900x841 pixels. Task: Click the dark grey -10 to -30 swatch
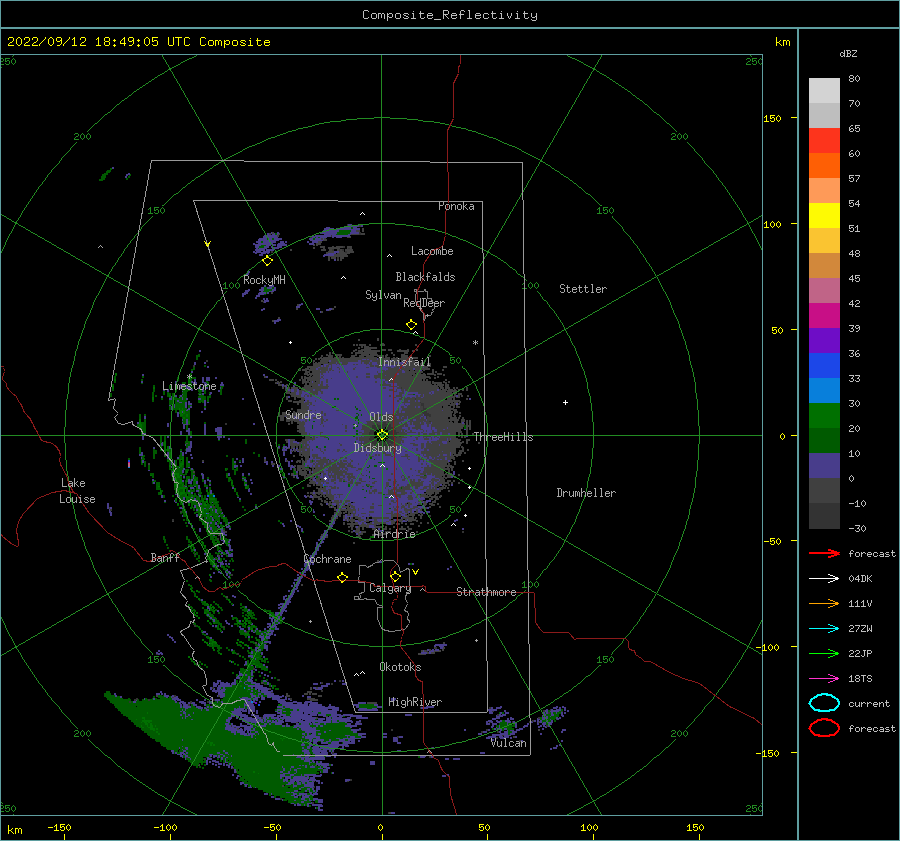point(824,516)
